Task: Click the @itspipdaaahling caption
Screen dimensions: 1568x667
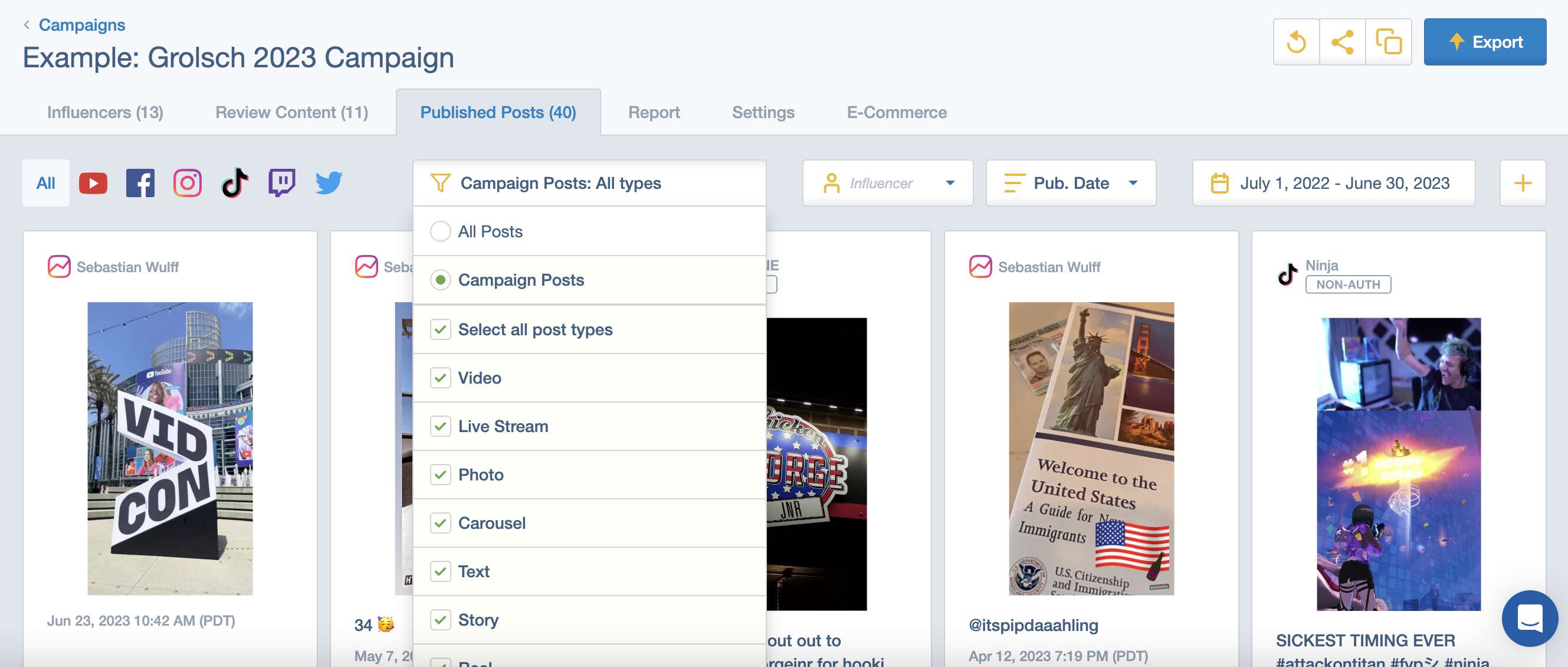Action: pos(1034,625)
